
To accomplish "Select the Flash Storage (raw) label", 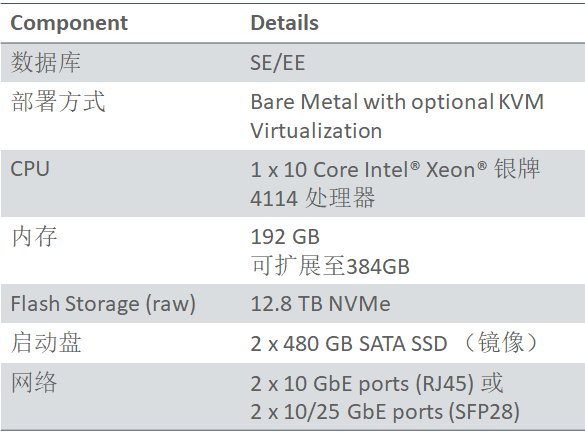I will click(103, 304).
